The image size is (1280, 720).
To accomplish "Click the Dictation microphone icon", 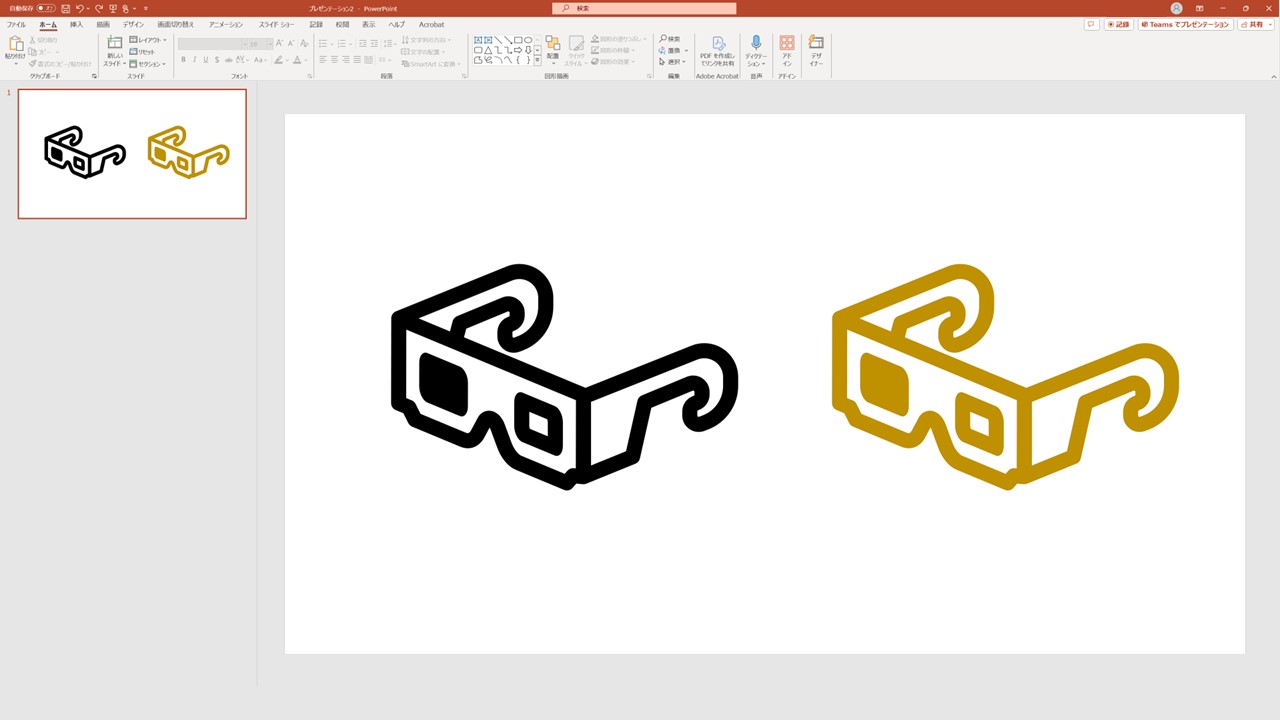I will click(756, 43).
